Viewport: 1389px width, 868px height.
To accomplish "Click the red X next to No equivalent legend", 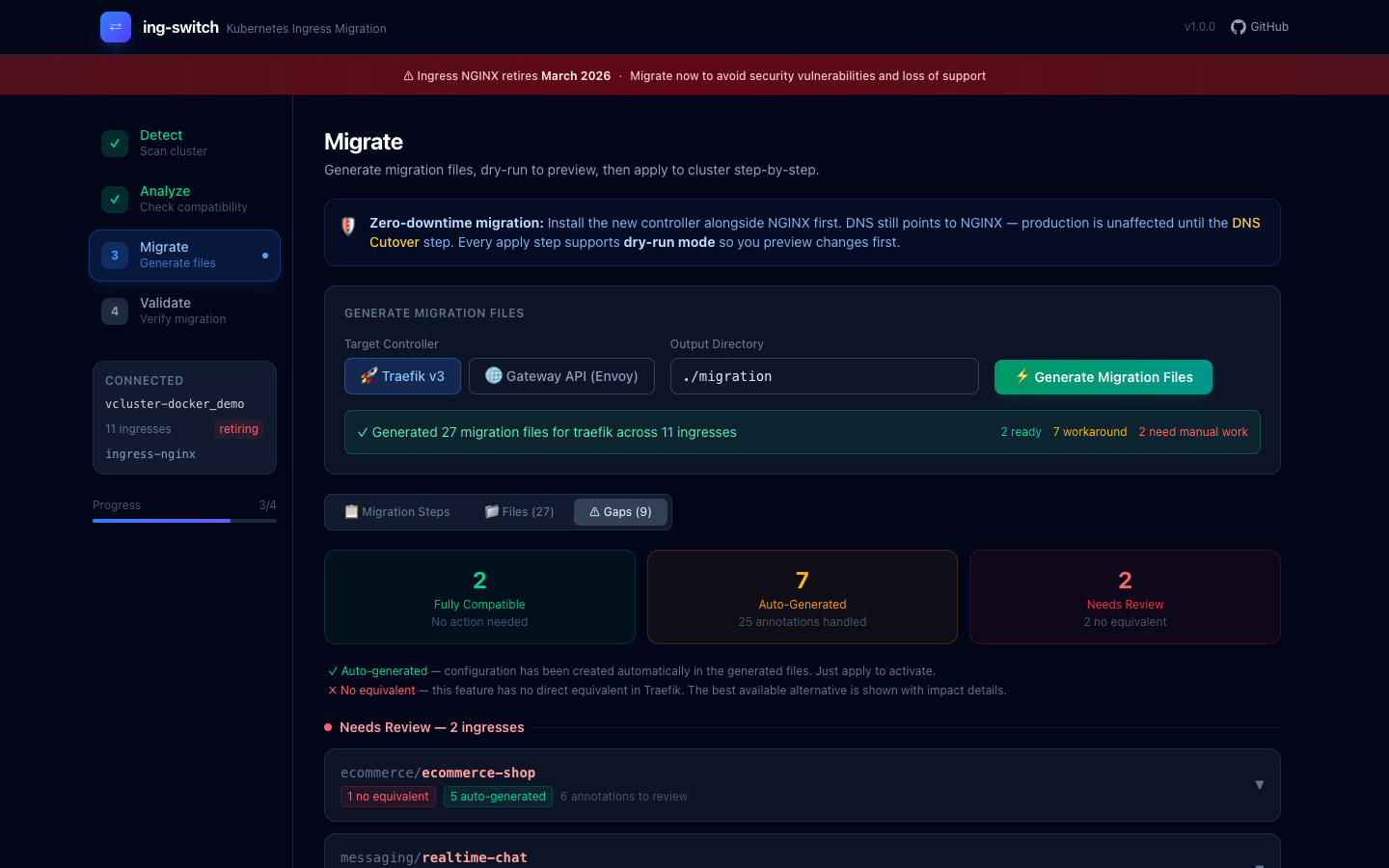I will tap(333, 691).
